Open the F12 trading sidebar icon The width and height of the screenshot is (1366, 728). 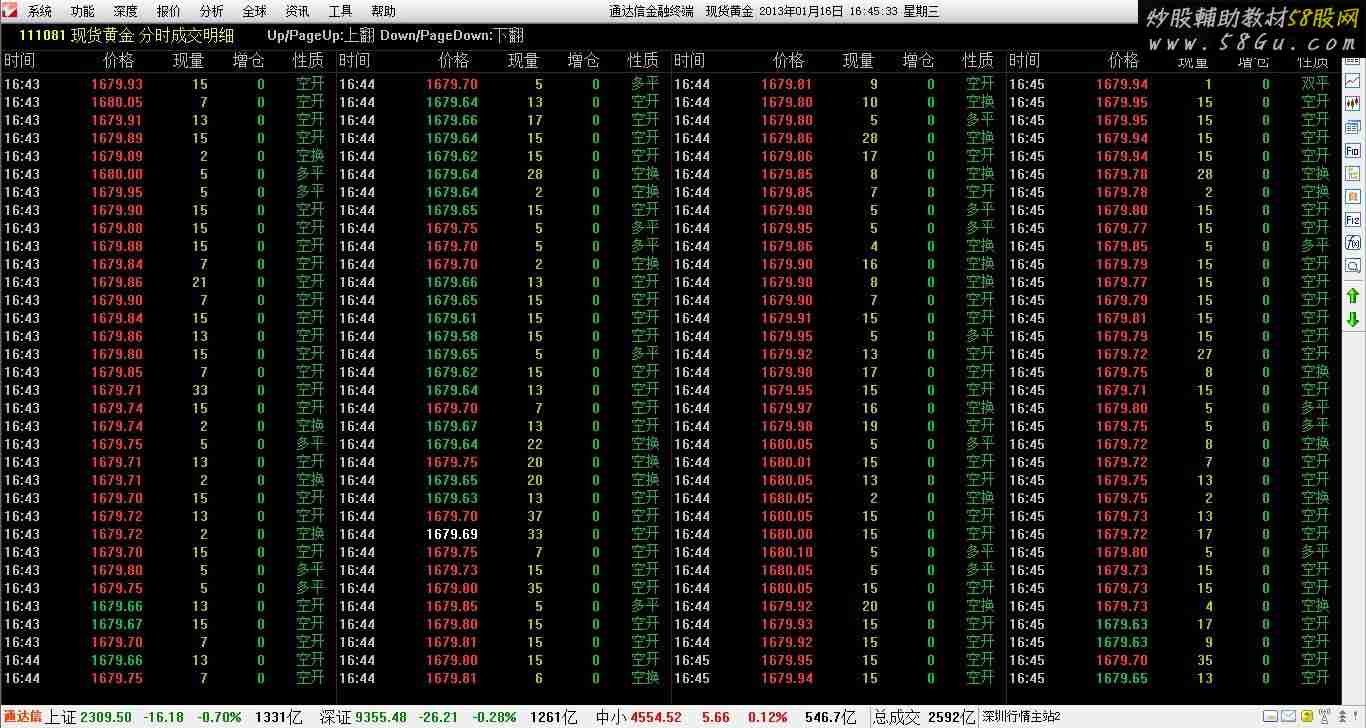click(x=1353, y=219)
